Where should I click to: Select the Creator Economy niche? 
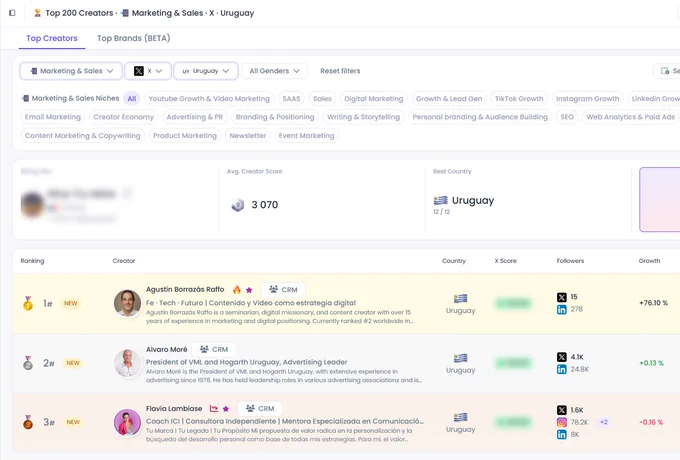124,117
